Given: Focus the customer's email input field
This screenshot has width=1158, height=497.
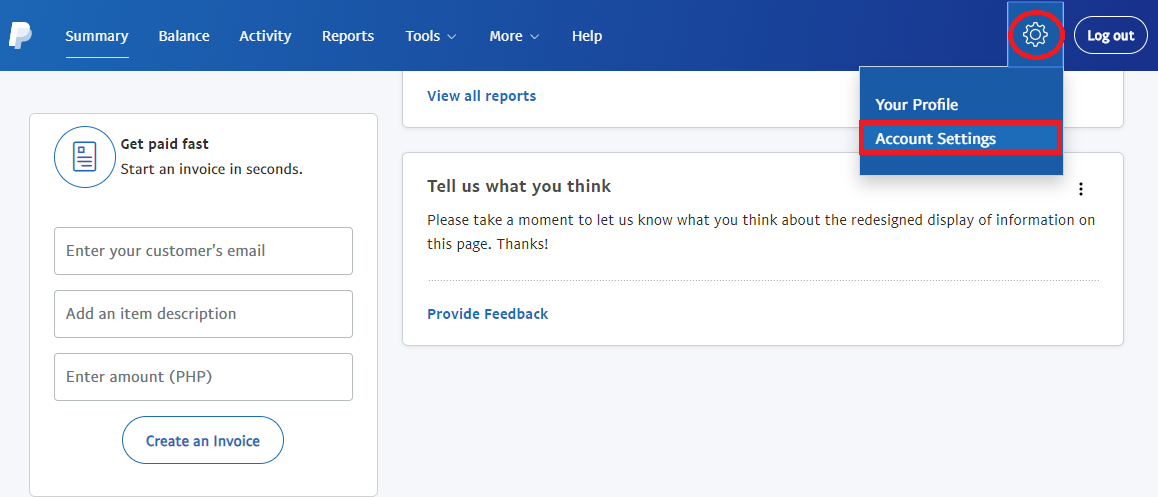Looking at the screenshot, I should pos(203,251).
